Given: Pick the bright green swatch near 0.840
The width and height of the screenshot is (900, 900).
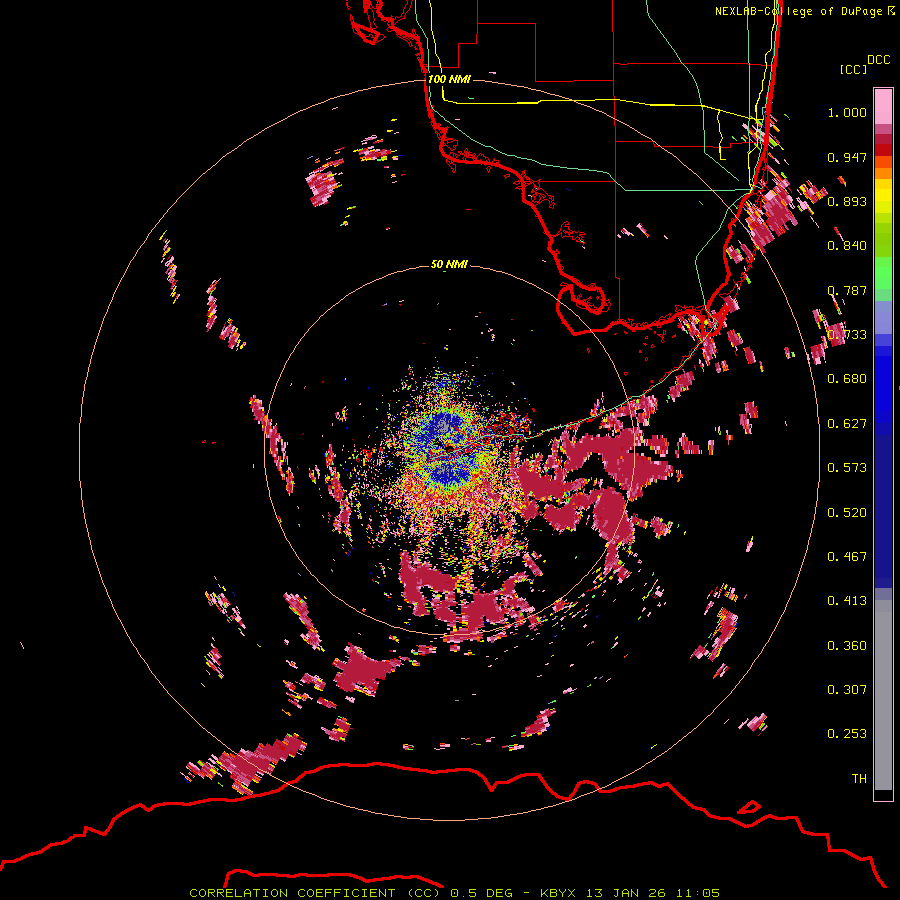Looking at the screenshot, I should (883, 273).
